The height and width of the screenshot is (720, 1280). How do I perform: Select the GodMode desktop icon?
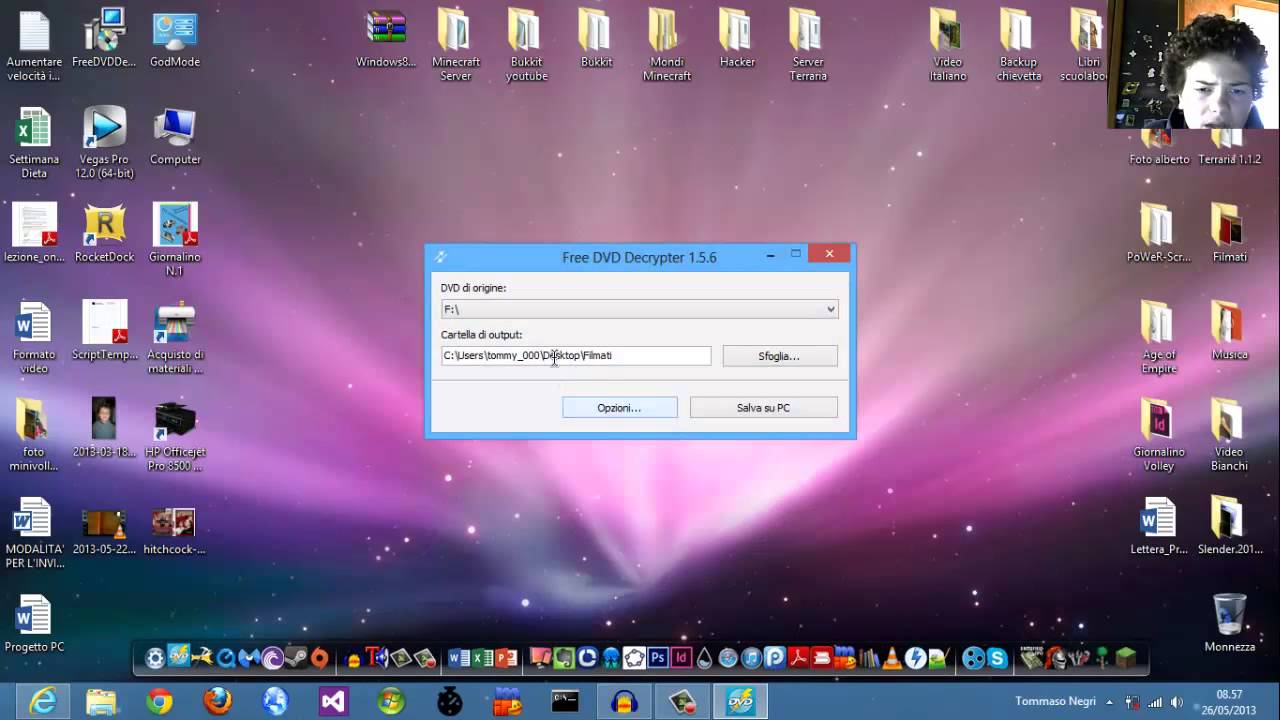175,39
